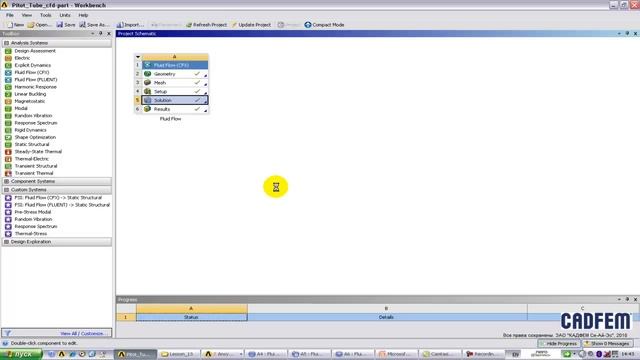Image resolution: width=640 pixels, height=360 pixels.
Task: Click the Import toolbar button
Action: pyautogui.click(x=130, y=25)
